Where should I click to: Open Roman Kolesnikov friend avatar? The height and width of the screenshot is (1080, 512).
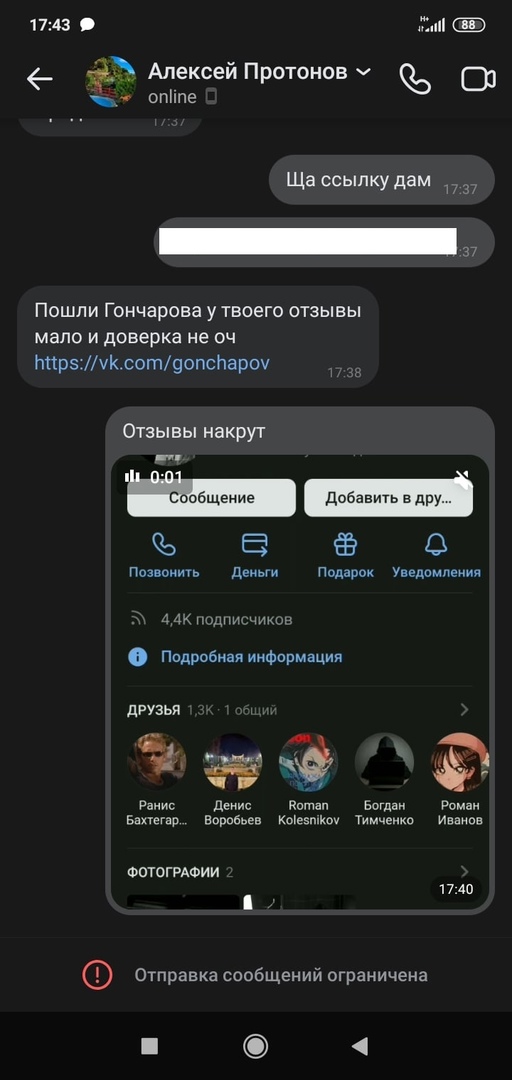coord(308,762)
